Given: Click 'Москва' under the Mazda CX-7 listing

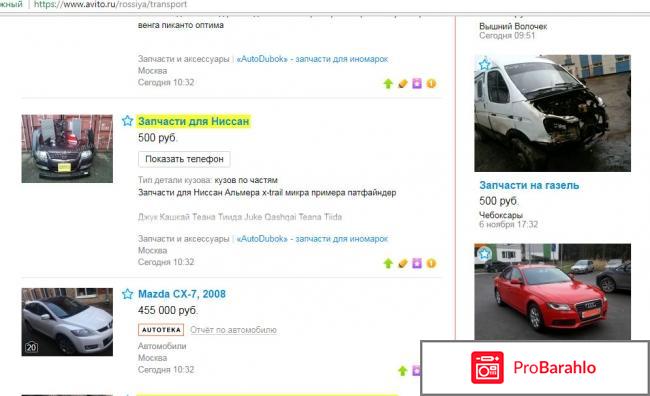Looking at the screenshot, I should click(x=153, y=357).
